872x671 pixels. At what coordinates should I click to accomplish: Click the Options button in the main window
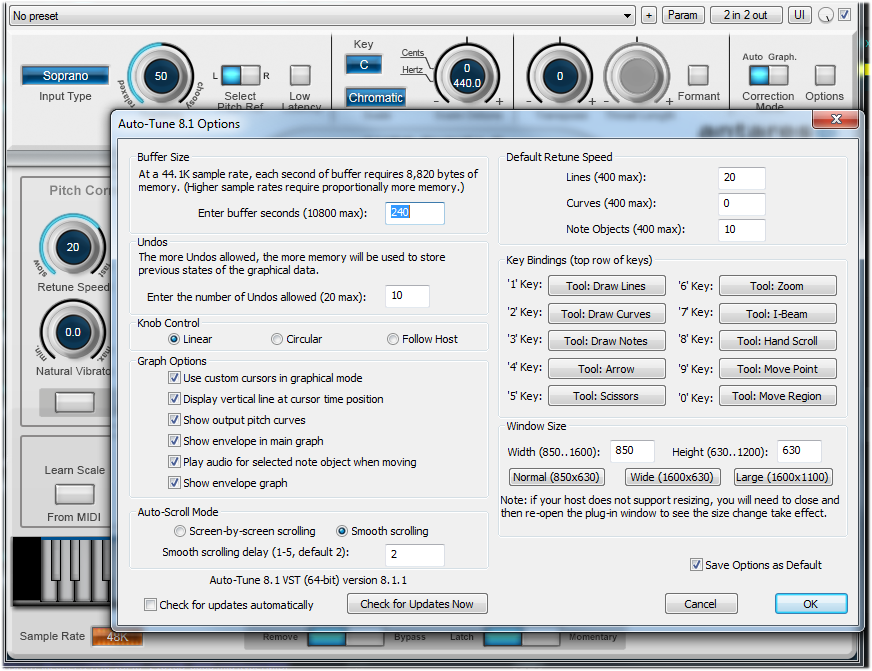[x=825, y=76]
